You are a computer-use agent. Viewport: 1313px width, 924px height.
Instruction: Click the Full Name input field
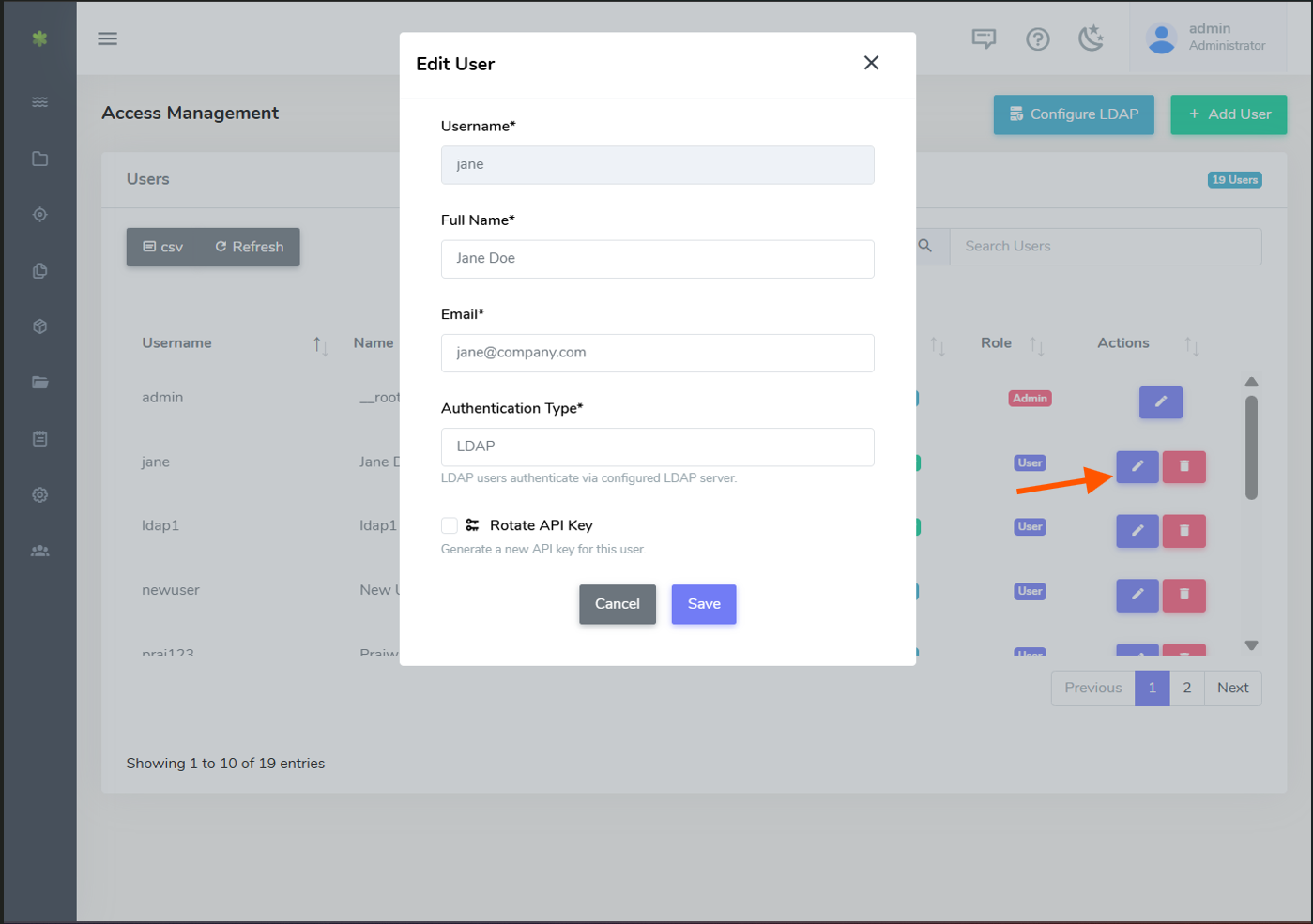[657, 259]
